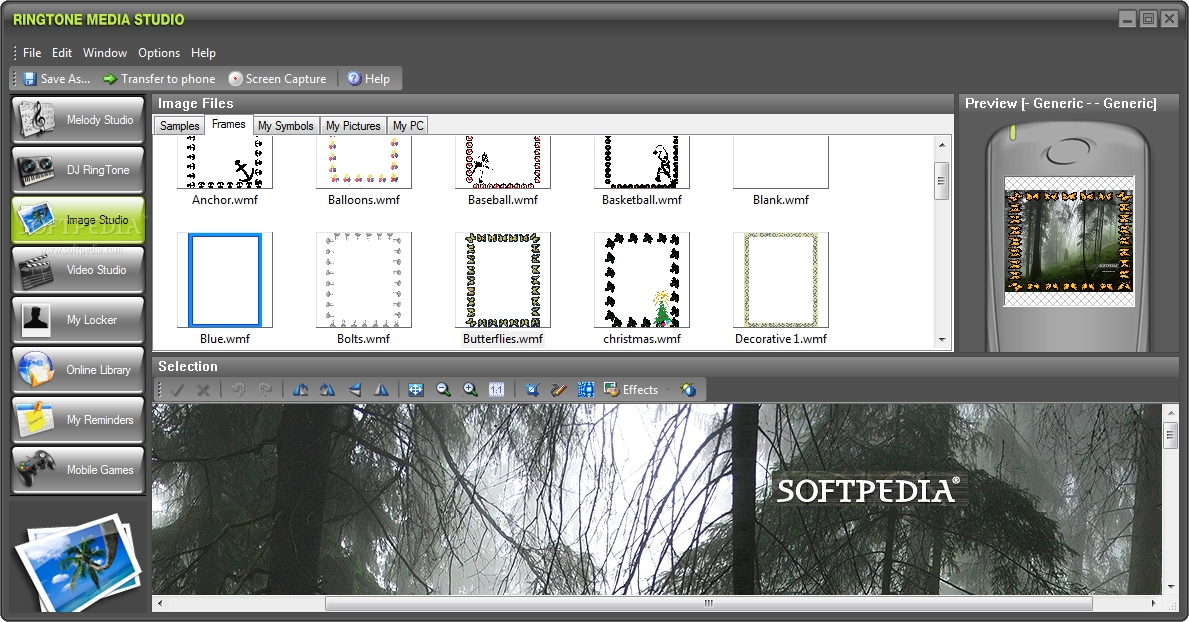Click the Image Files scrollbar down arrow
The image size is (1189, 622).
pos(942,341)
